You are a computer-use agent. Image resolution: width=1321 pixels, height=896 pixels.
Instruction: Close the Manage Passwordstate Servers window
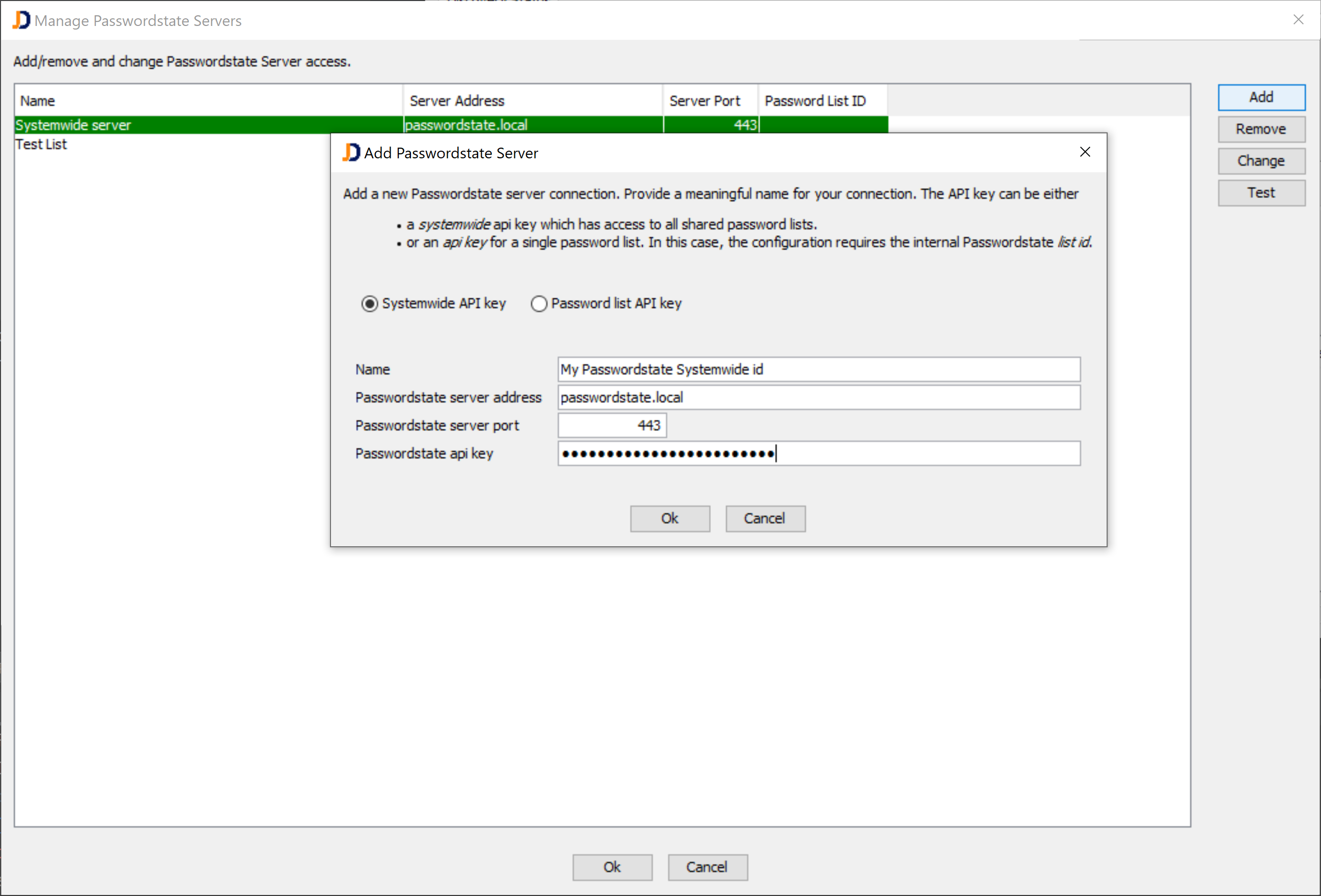(1298, 20)
